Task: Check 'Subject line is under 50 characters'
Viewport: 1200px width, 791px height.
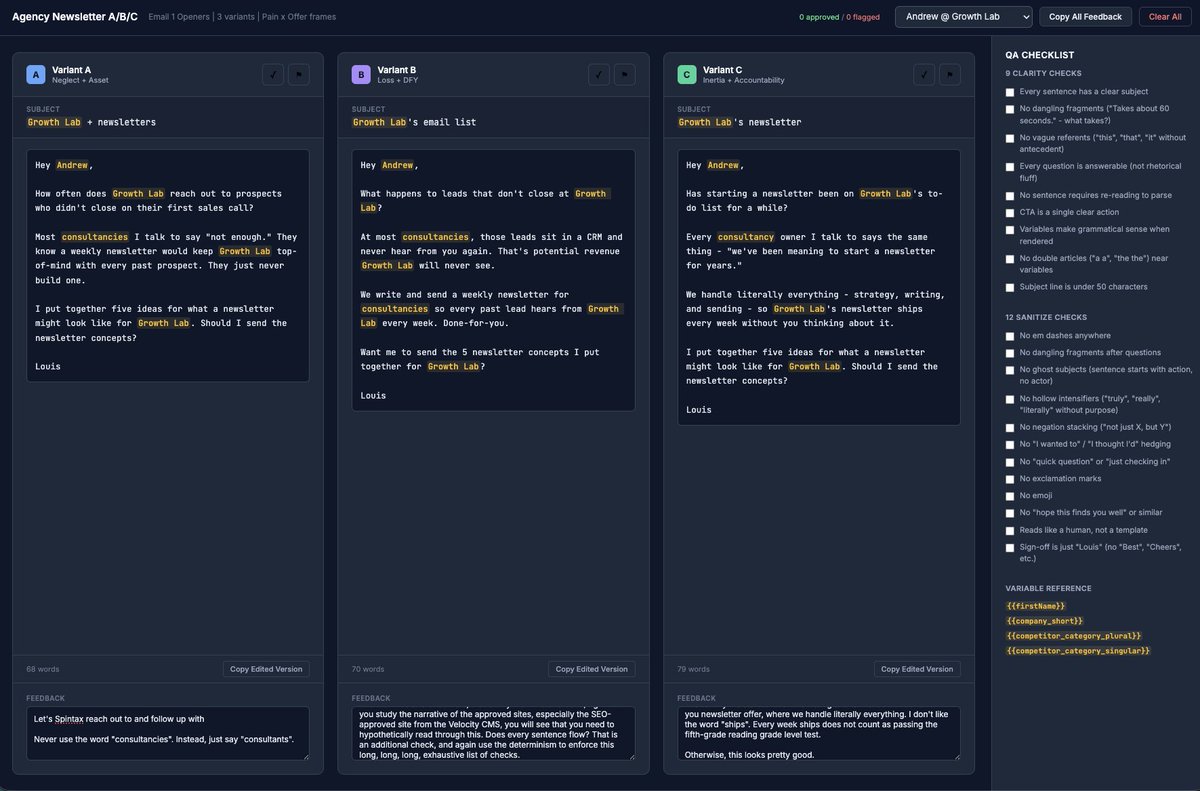Action: 1010,288
